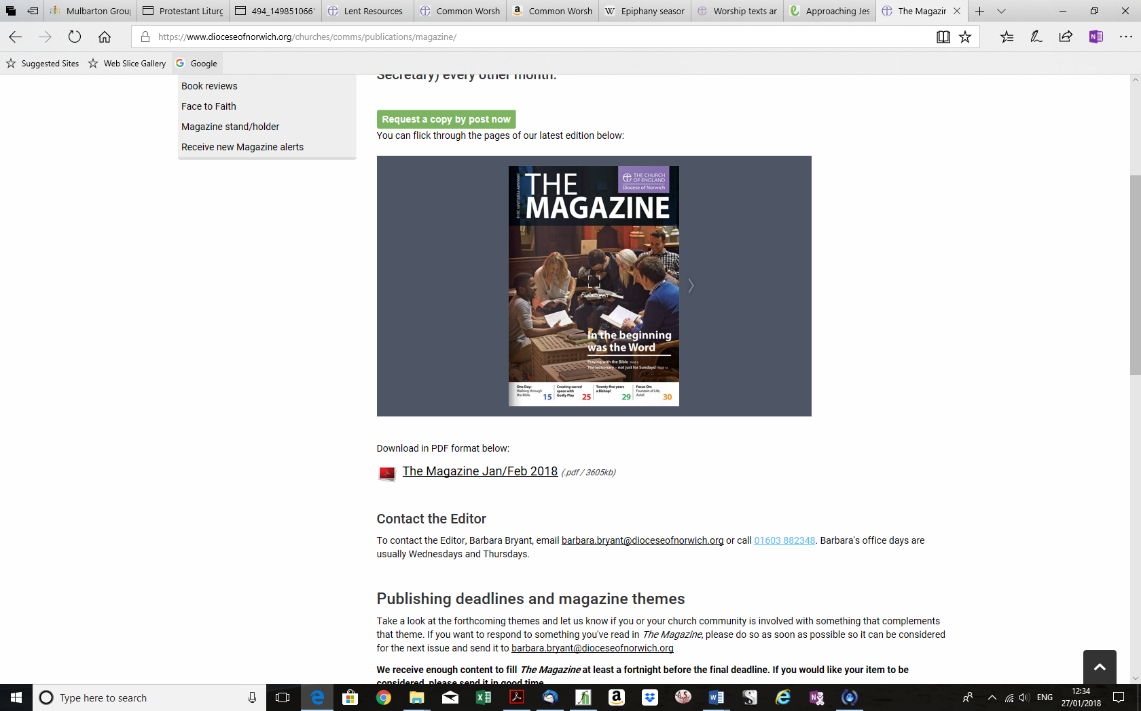Call phone number 01603 882348
This screenshot has width=1141, height=711.
coord(784,541)
